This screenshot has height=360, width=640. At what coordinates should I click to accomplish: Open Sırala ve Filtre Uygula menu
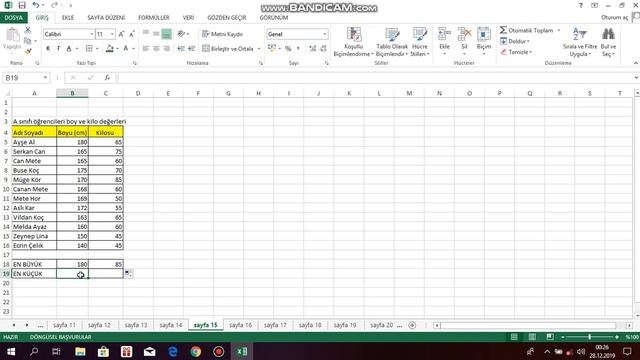(580, 42)
